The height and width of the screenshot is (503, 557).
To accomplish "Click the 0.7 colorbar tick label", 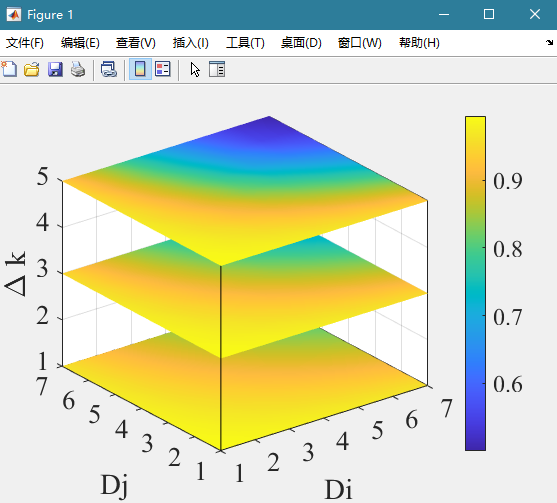I will coord(508,317).
